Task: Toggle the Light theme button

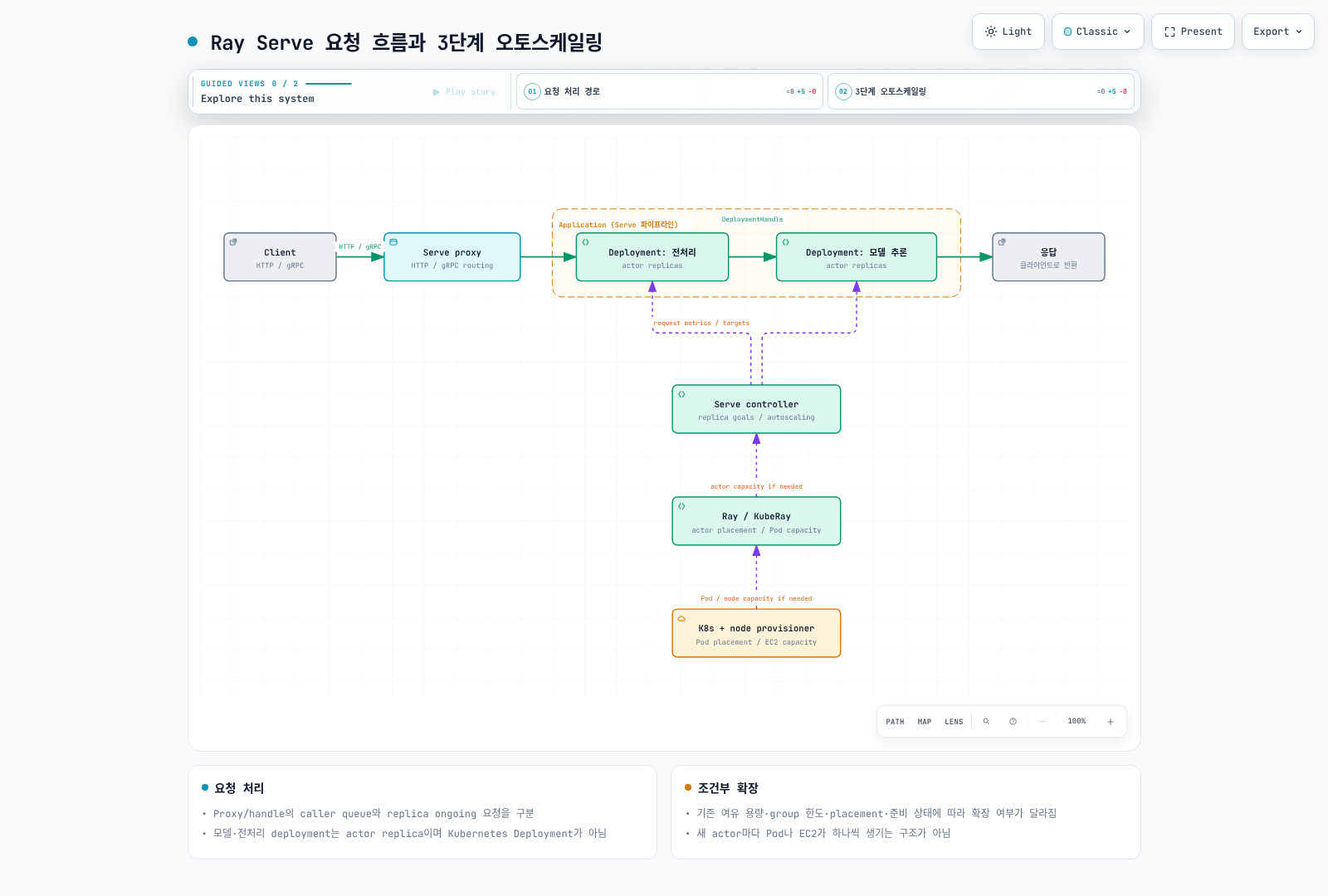Action: click(x=1008, y=32)
